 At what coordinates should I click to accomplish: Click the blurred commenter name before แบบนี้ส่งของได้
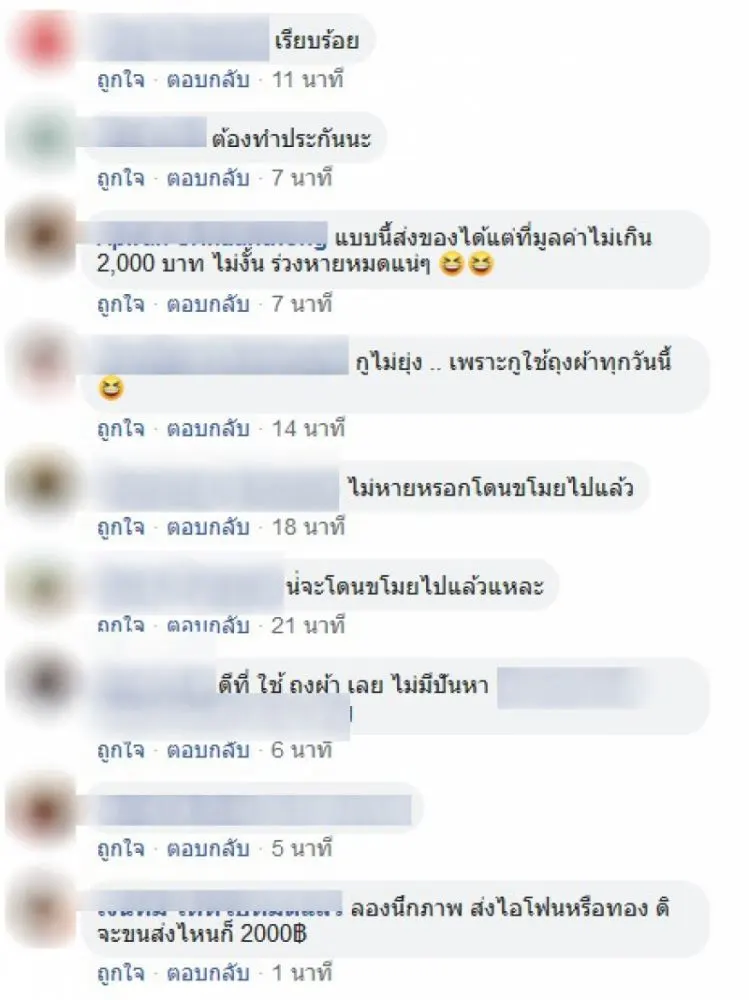[212, 235]
